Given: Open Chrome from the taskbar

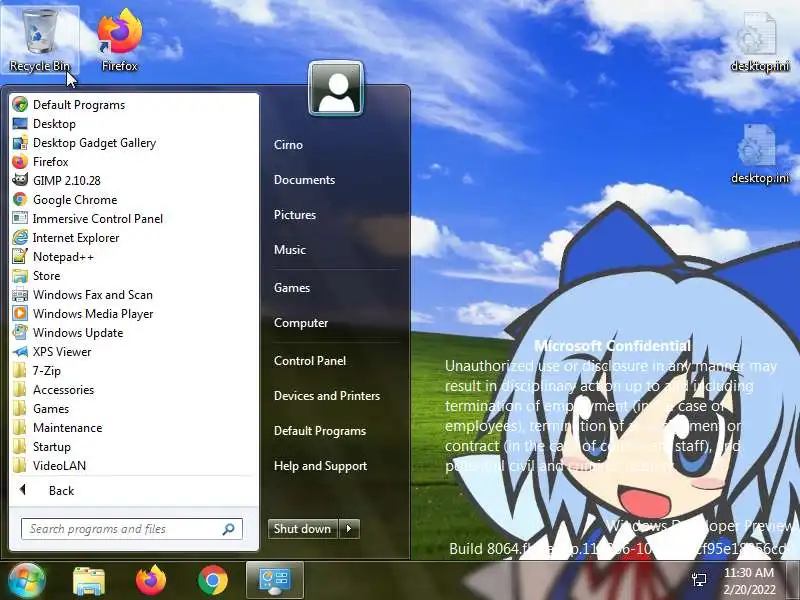Looking at the screenshot, I should (213, 580).
